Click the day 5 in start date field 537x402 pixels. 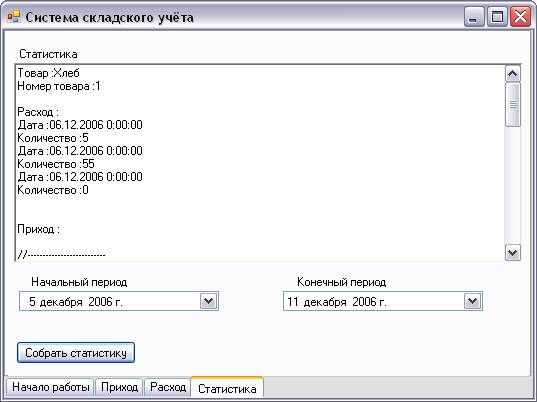(32, 302)
